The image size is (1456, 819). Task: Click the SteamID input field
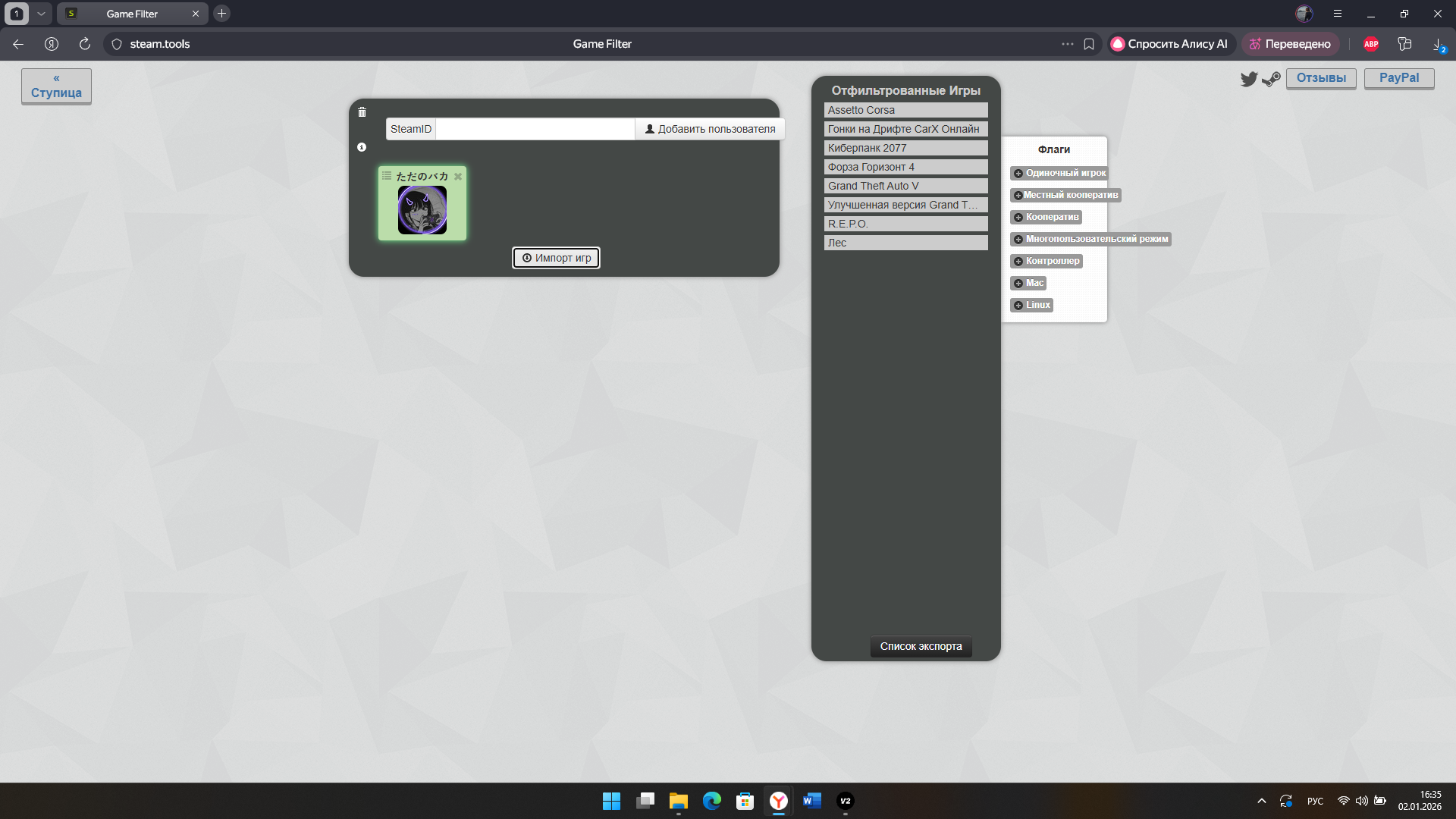[x=535, y=129]
